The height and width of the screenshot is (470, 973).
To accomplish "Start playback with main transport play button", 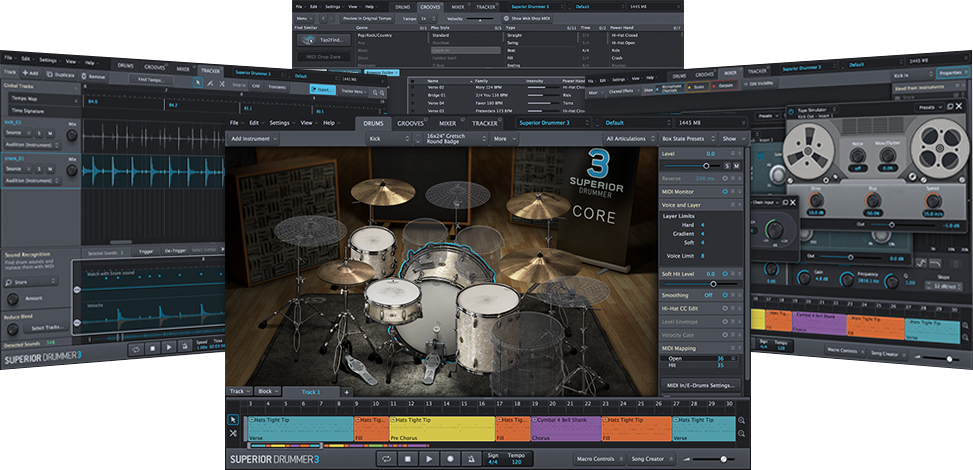I will pos(429,459).
